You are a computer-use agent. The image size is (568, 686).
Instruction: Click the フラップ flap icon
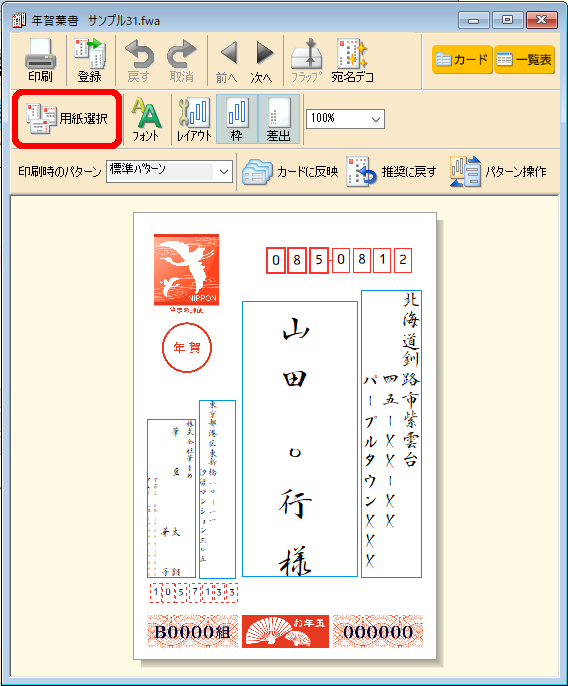click(x=307, y=60)
